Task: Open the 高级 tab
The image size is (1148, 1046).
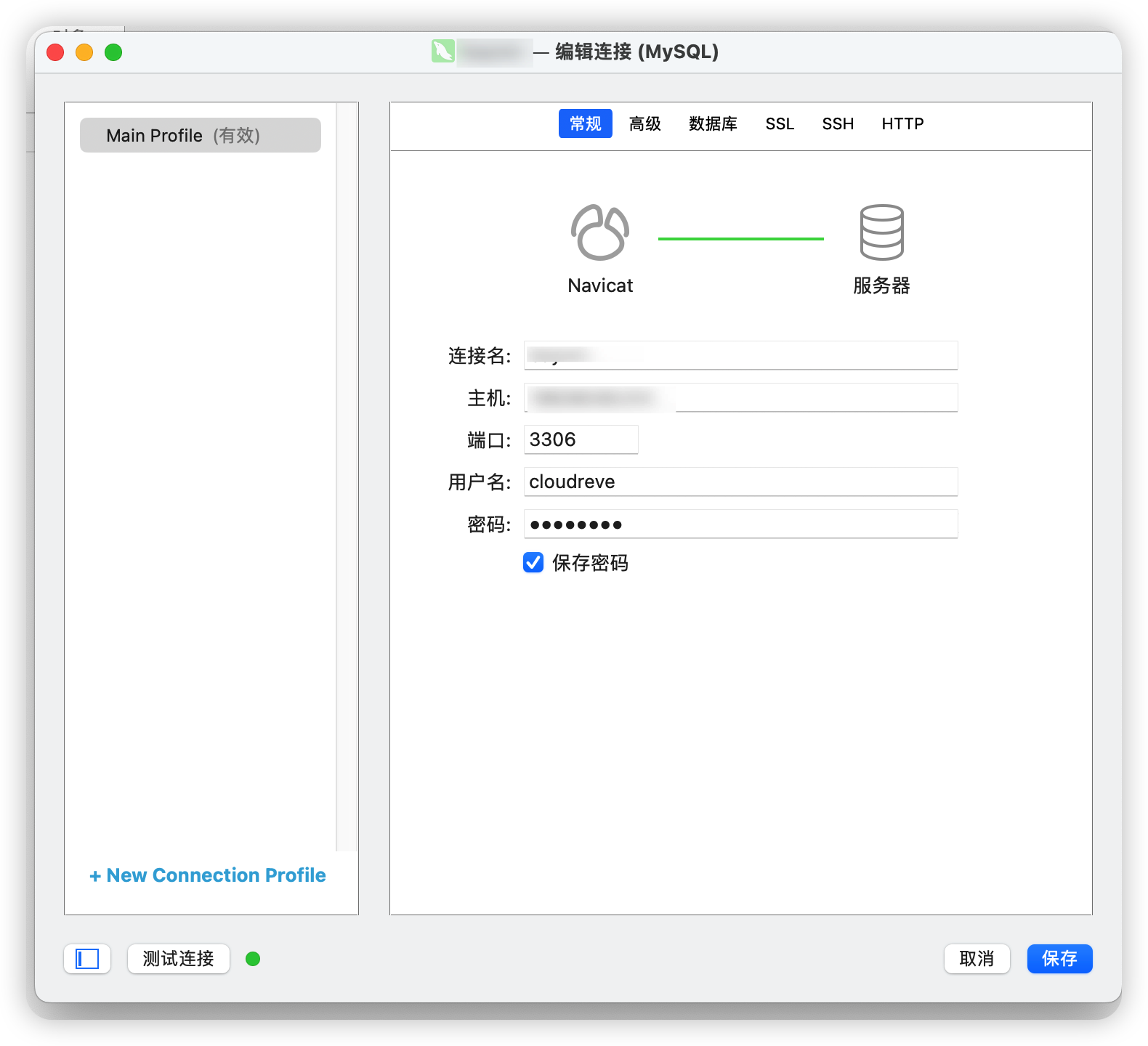Action: tap(645, 123)
